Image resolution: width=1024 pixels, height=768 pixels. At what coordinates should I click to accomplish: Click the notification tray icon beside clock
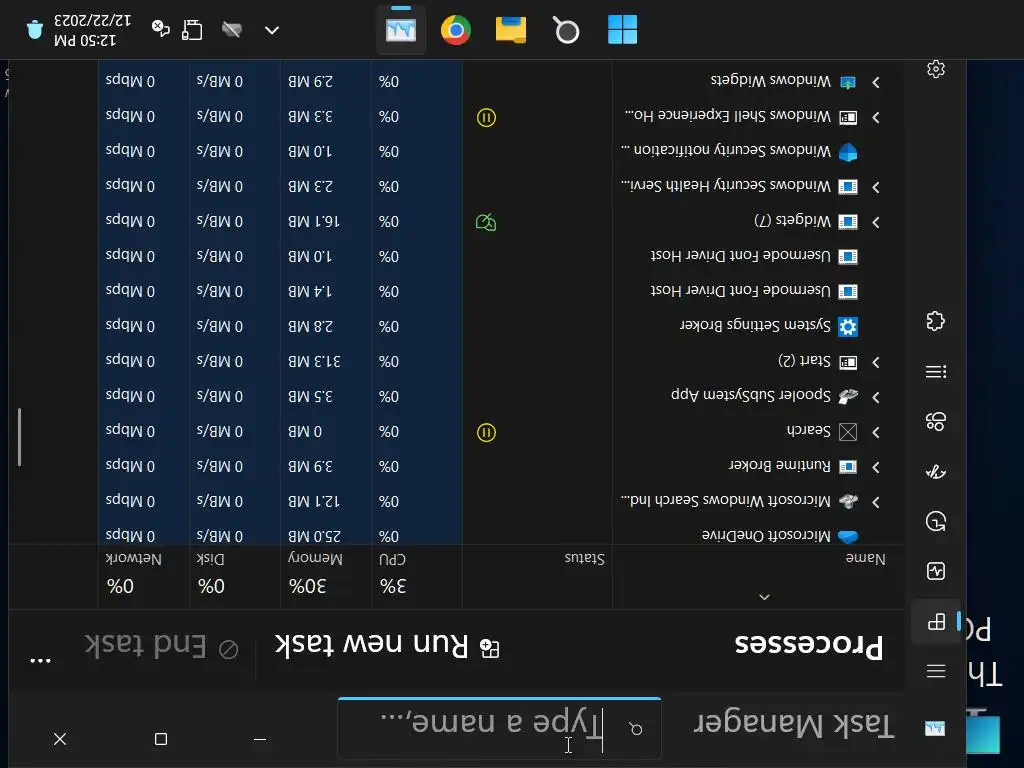35,30
